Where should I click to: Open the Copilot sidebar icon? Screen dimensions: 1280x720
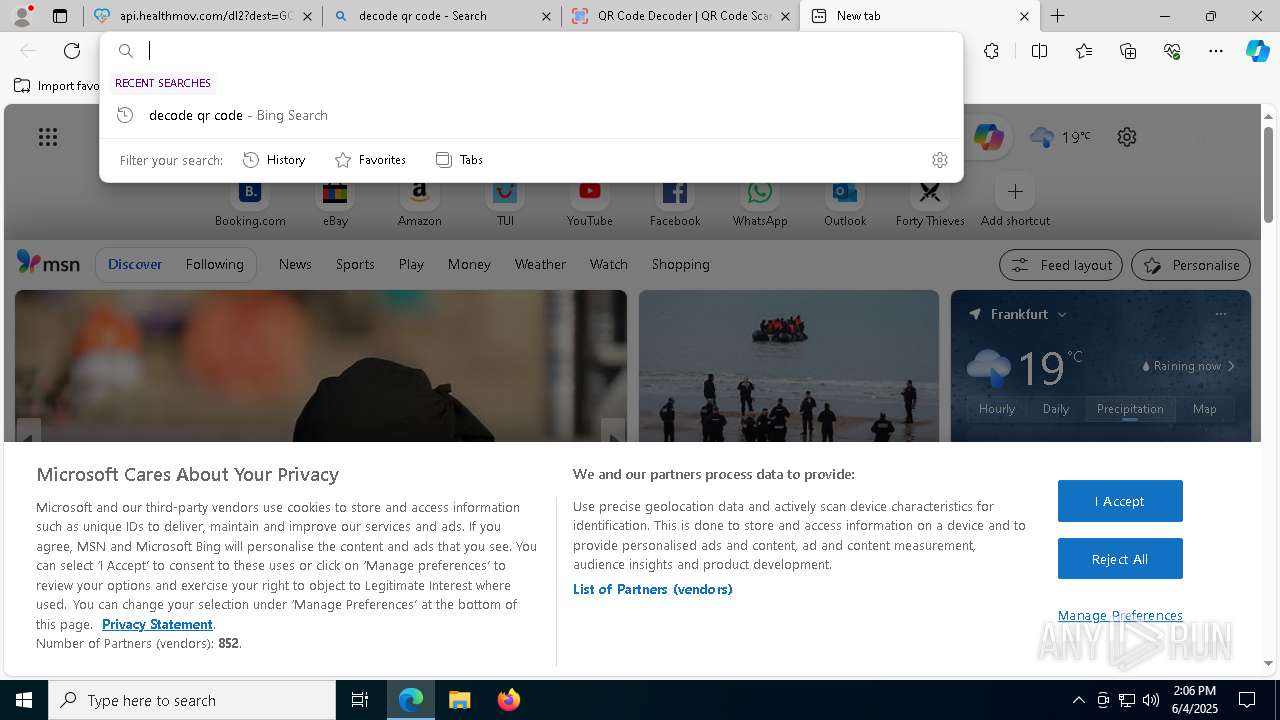pyautogui.click(x=1257, y=51)
